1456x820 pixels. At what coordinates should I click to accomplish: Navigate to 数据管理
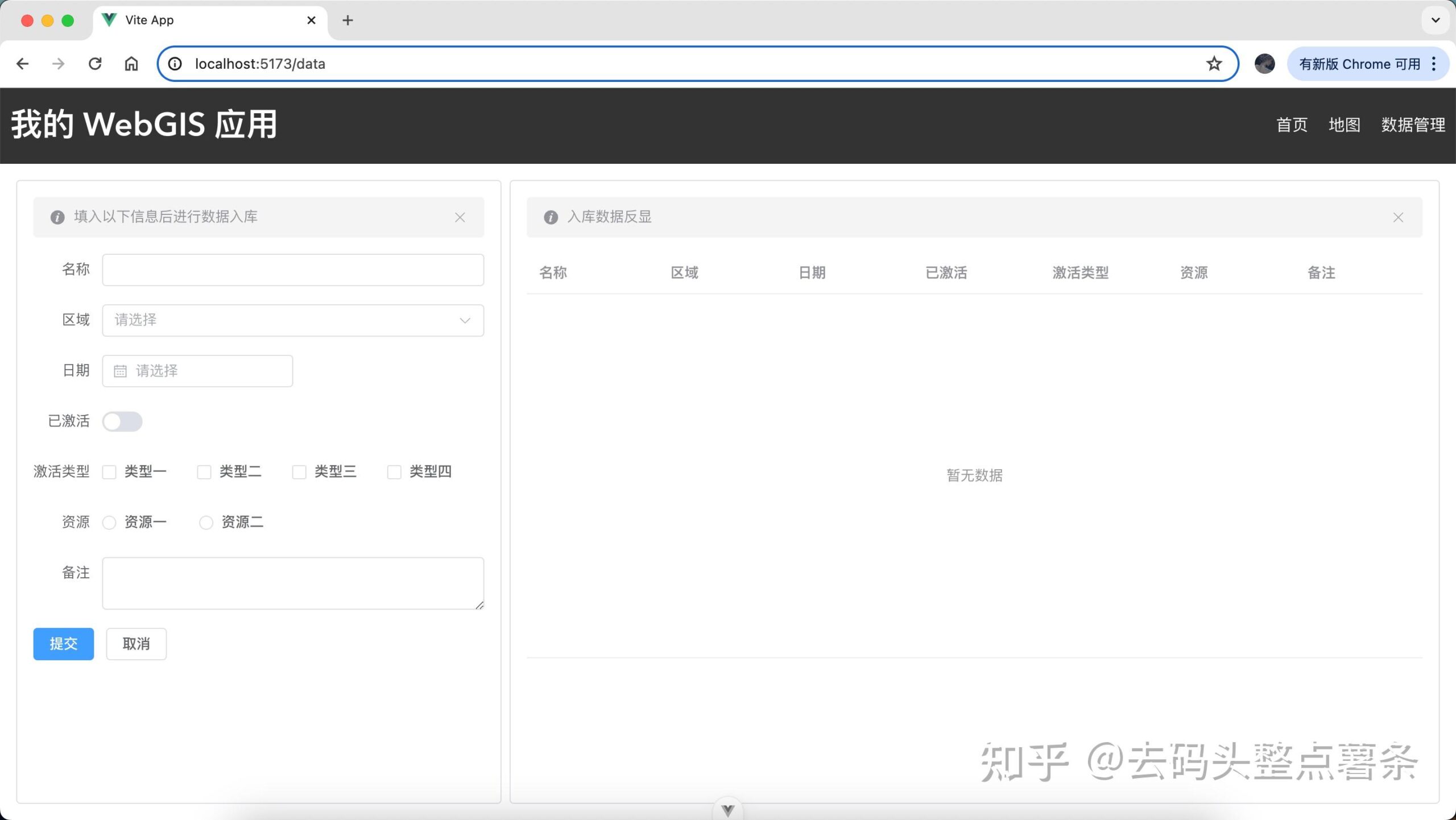coord(1413,125)
